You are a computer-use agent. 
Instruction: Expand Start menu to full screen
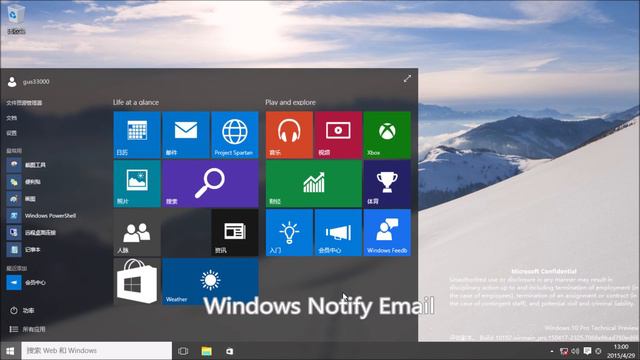pyautogui.click(x=407, y=78)
